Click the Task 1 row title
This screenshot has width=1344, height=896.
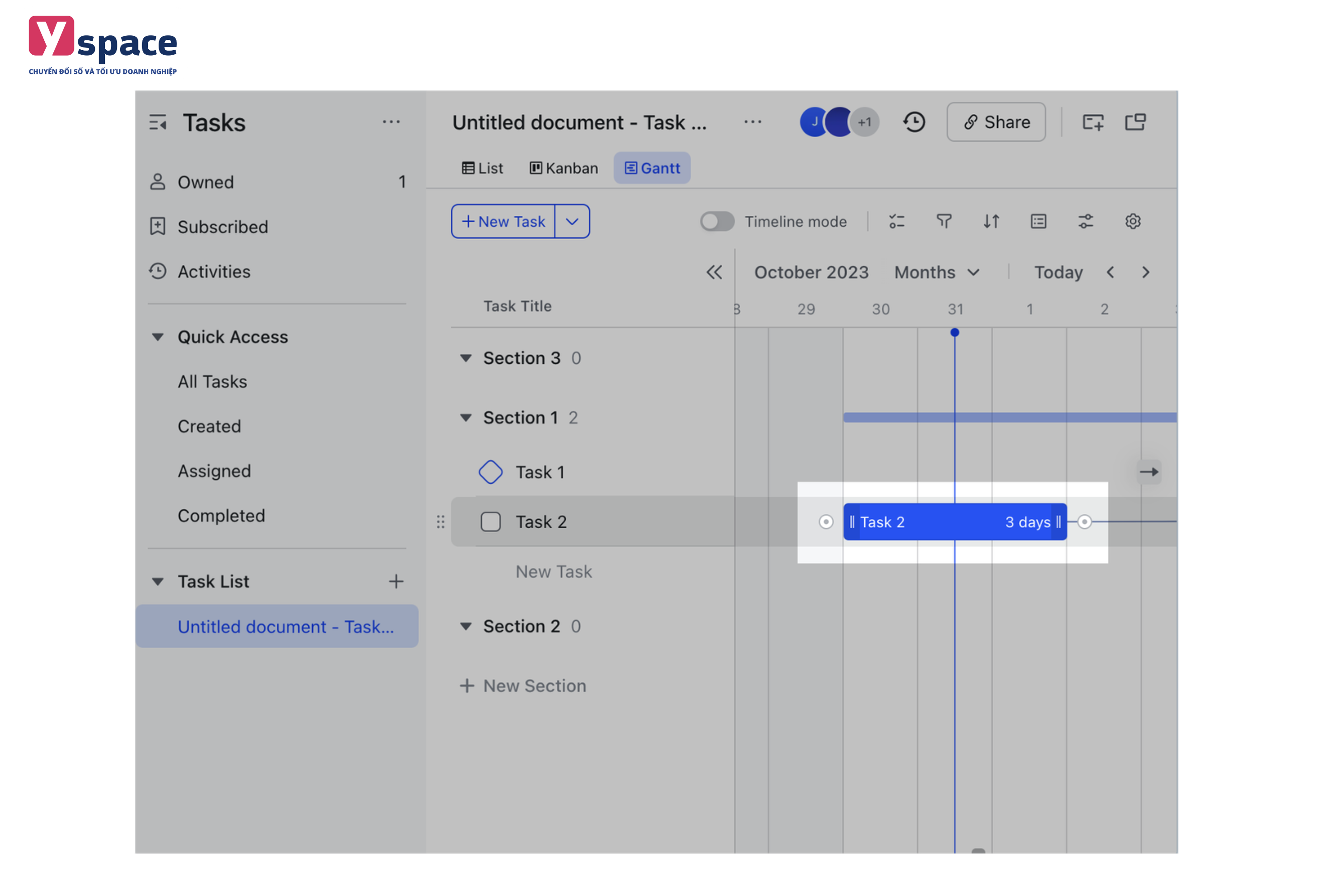point(541,472)
